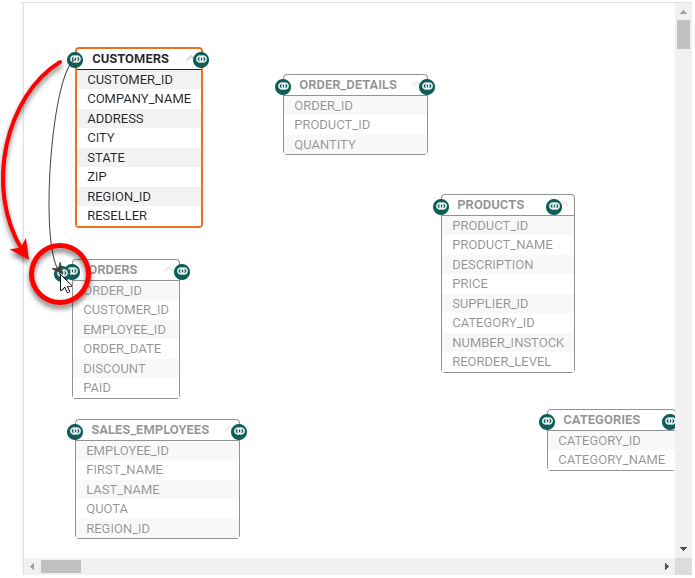Viewport: 695px width, 578px height.
Task: Select the REGION_ID column in CUSTOMERS table
Action: 119,197
